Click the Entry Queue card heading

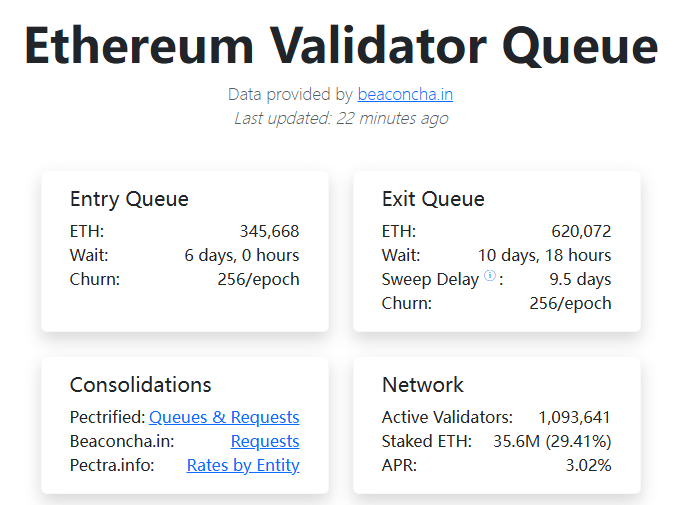(129, 199)
